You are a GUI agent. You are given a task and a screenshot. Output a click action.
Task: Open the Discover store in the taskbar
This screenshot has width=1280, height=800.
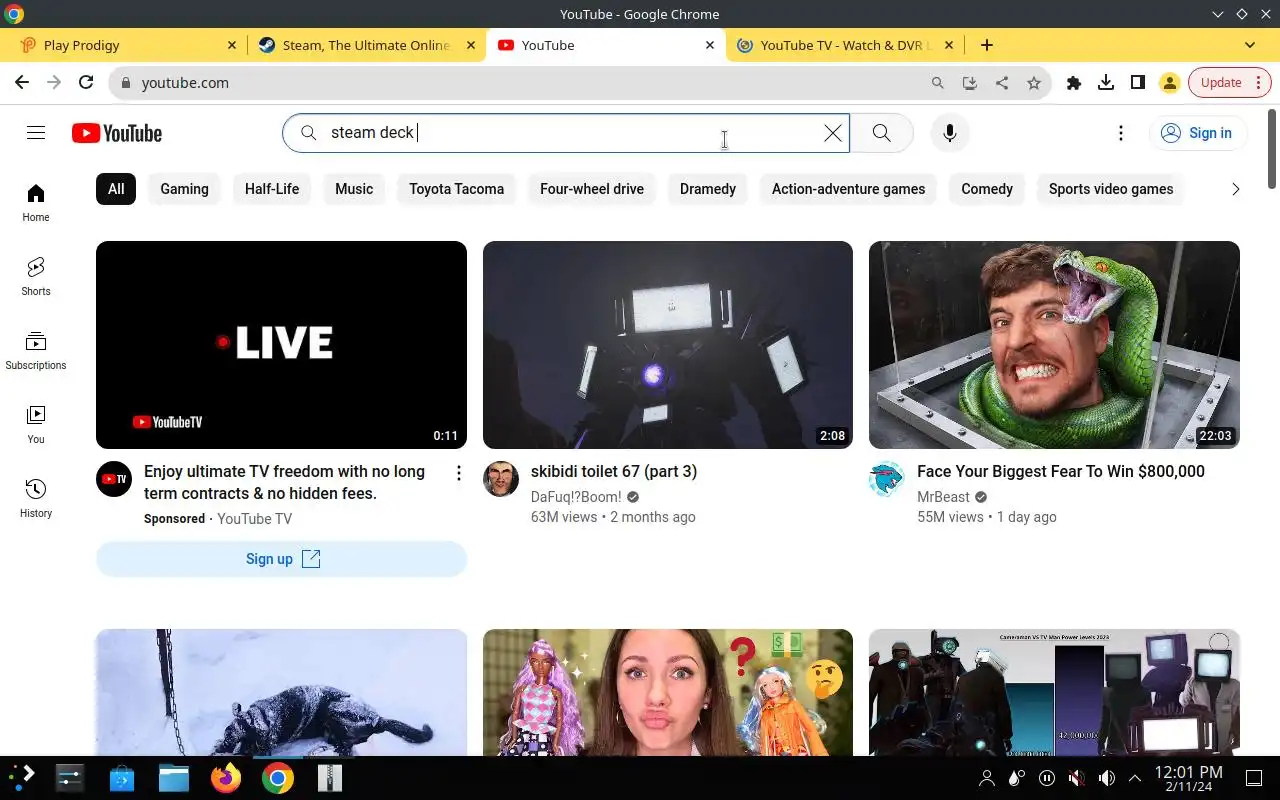click(122, 778)
